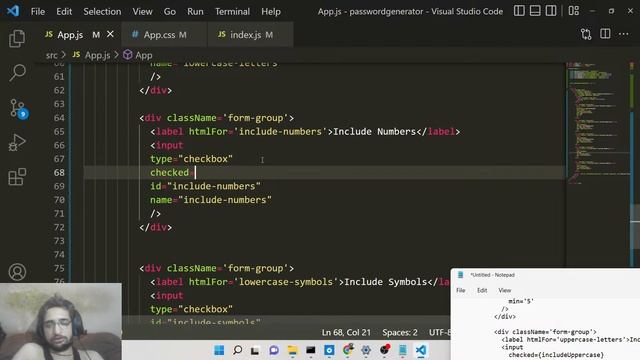Click the src breadcrumb segment
This screenshot has width=640, height=360.
(51, 55)
